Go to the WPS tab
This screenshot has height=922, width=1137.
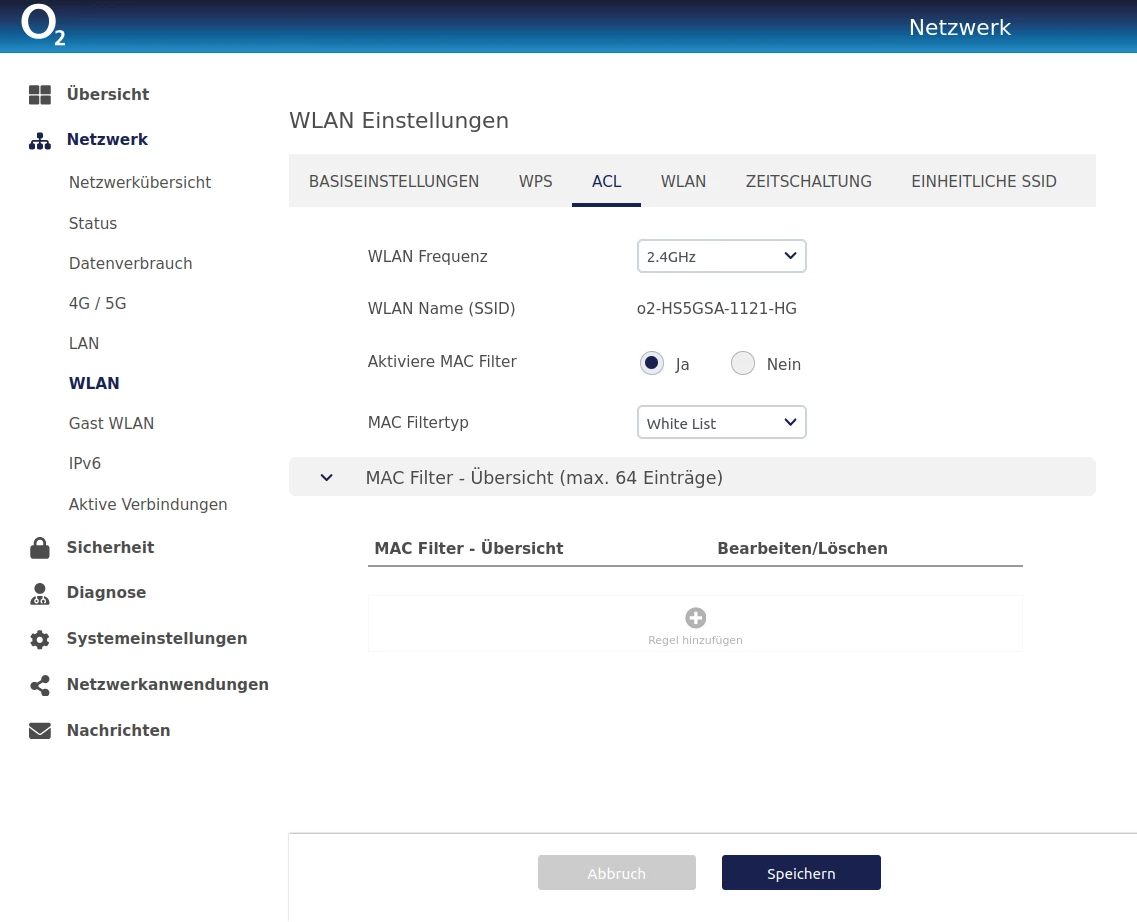pos(535,181)
